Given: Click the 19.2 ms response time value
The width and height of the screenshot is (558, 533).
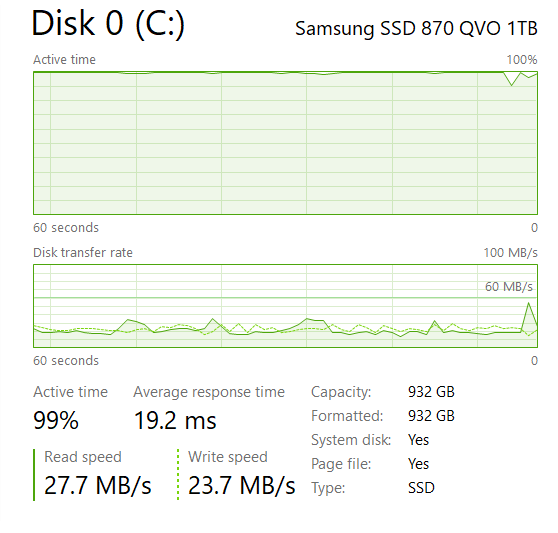Looking at the screenshot, I should 175,420.
